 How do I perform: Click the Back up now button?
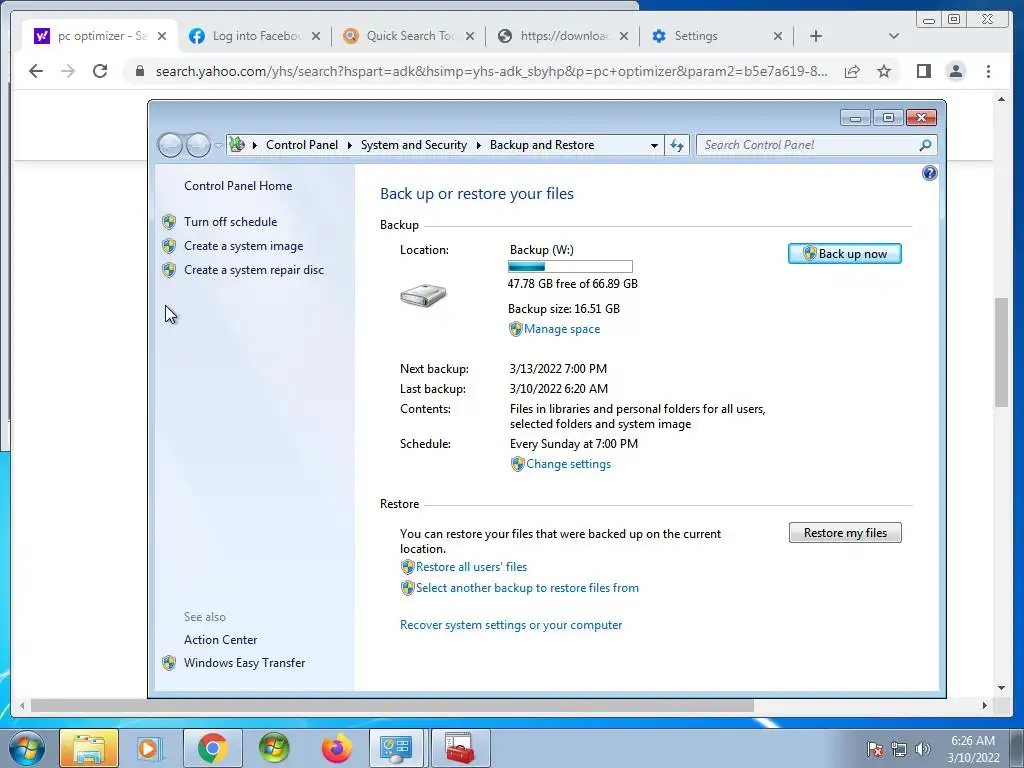(844, 253)
